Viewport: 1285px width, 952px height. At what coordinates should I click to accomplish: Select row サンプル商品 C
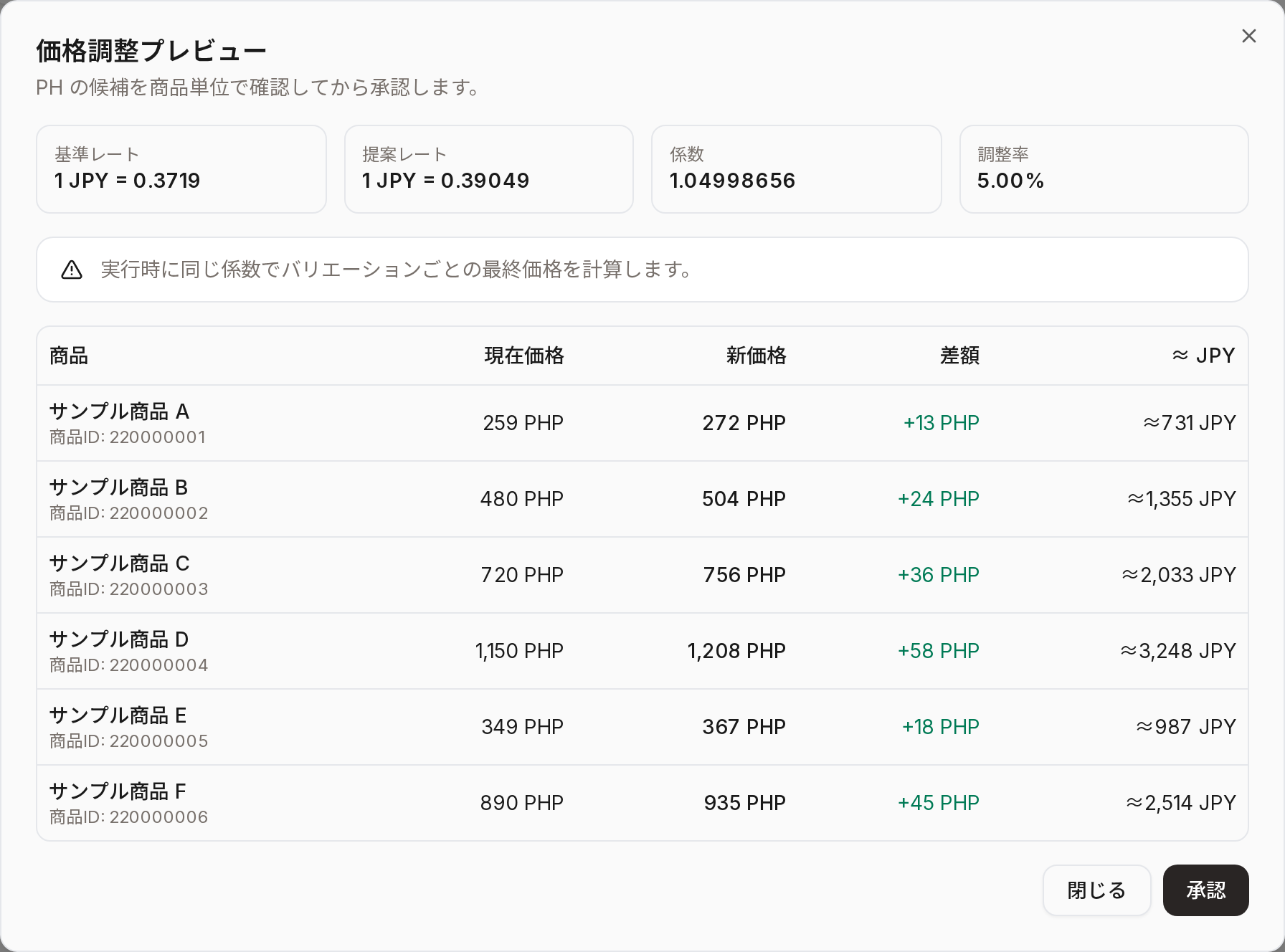click(x=642, y=575)
